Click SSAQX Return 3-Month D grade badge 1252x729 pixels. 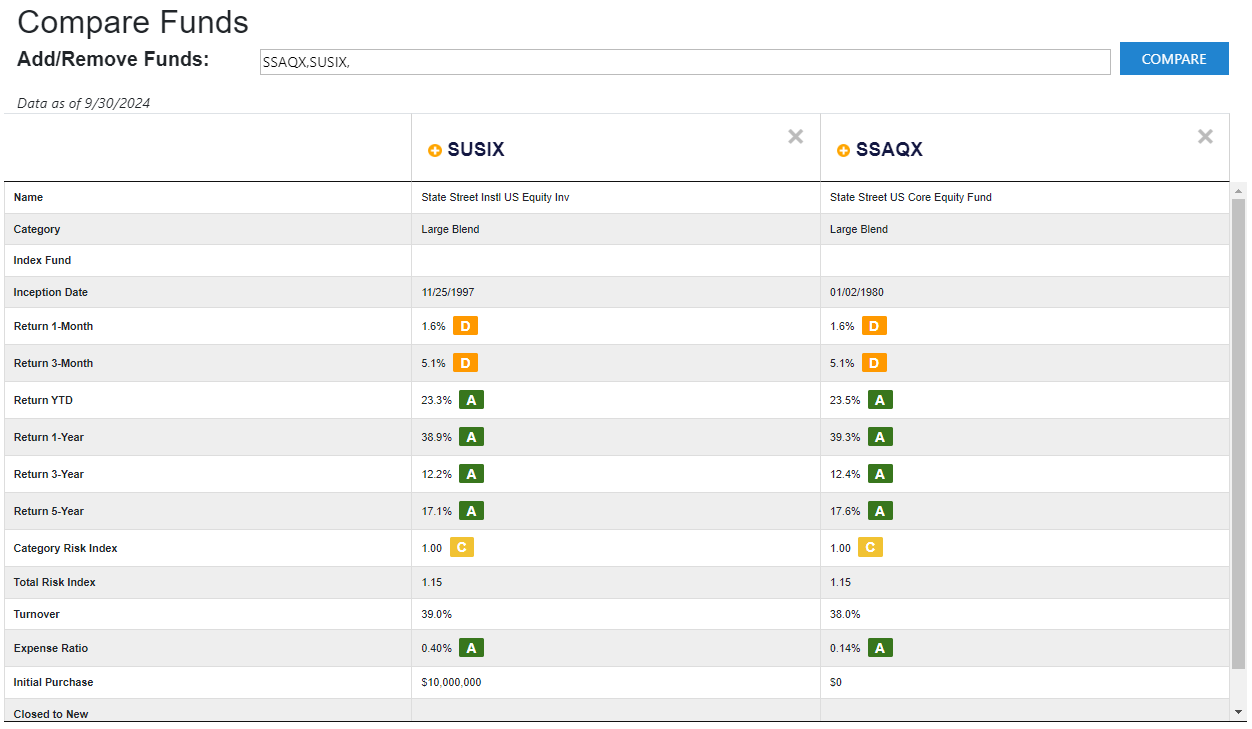click(x=874, y=363)
